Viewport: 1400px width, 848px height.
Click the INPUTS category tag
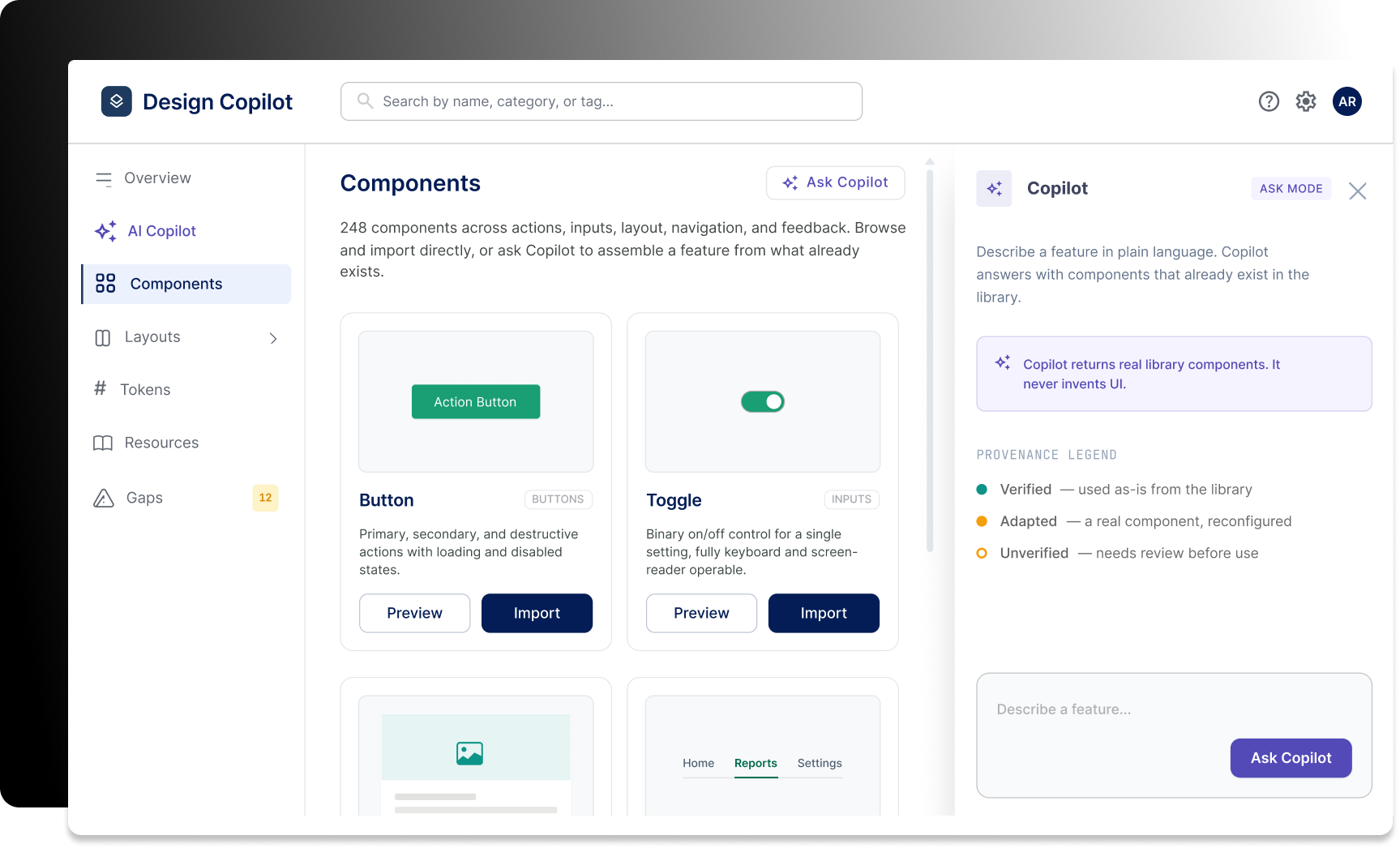point(851,499)
